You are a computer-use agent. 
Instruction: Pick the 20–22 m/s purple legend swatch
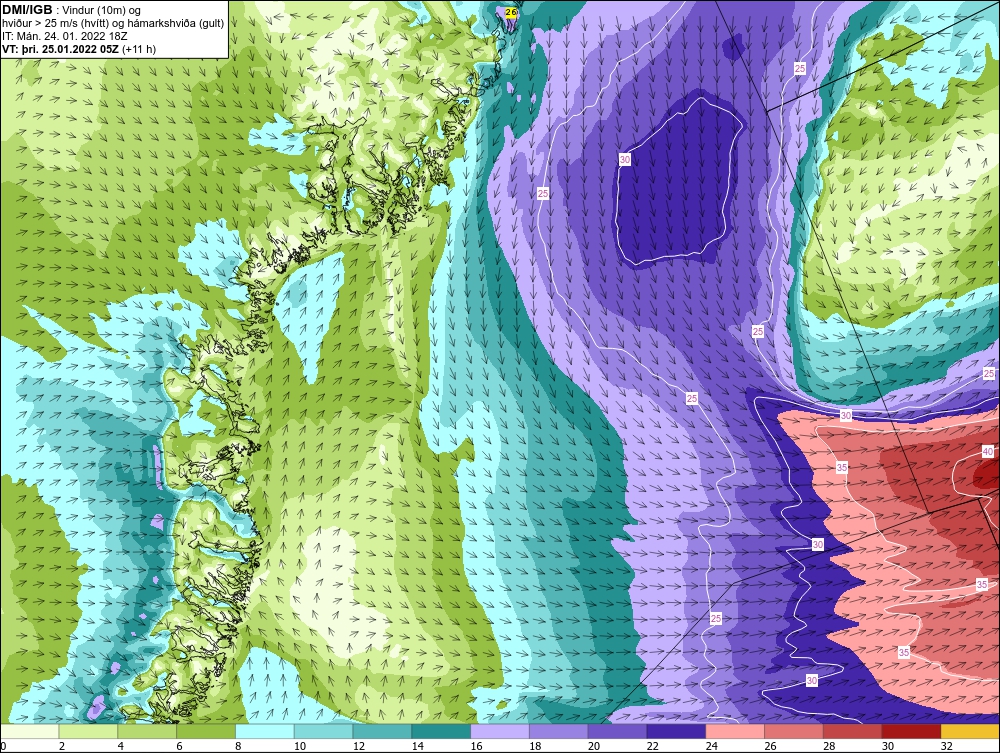617,731
